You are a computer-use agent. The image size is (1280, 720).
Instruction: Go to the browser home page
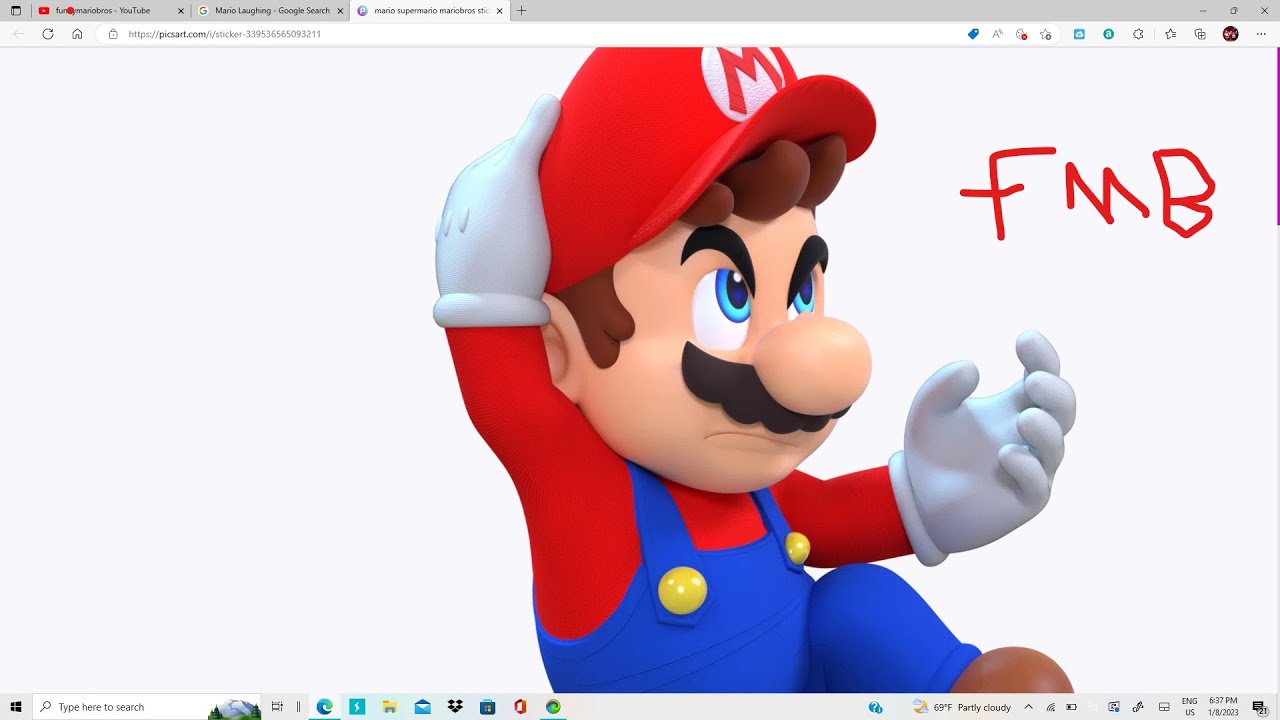[x=77, y=34]
